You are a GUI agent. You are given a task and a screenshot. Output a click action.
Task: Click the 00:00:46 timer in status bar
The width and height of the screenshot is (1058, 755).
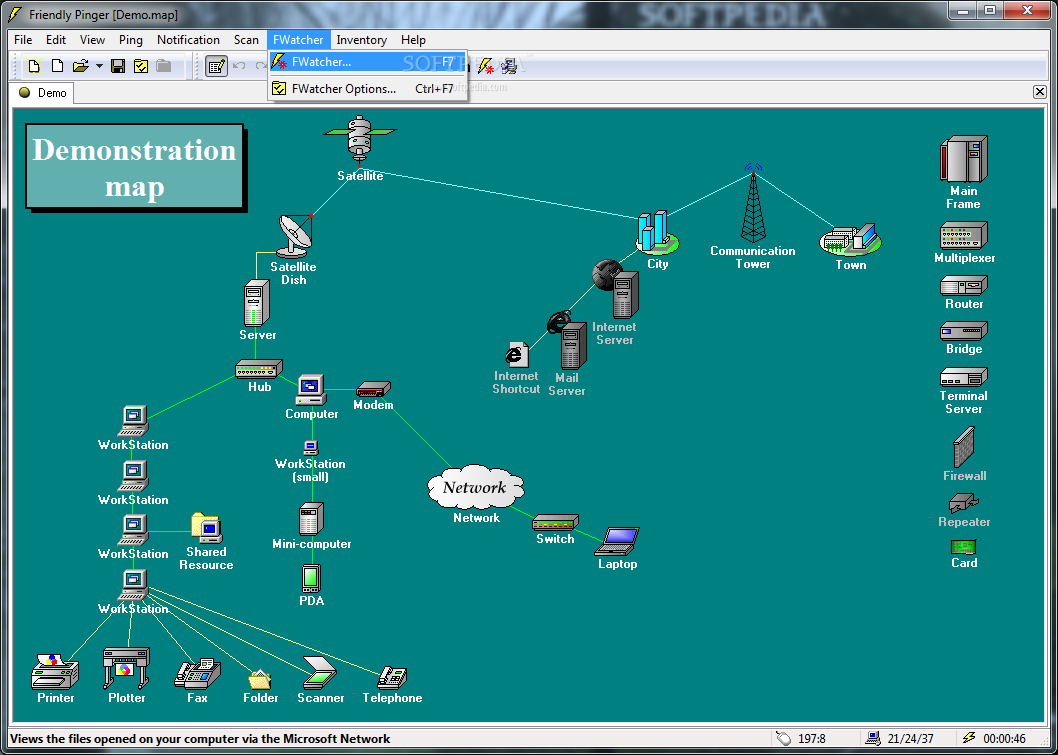1004,739
